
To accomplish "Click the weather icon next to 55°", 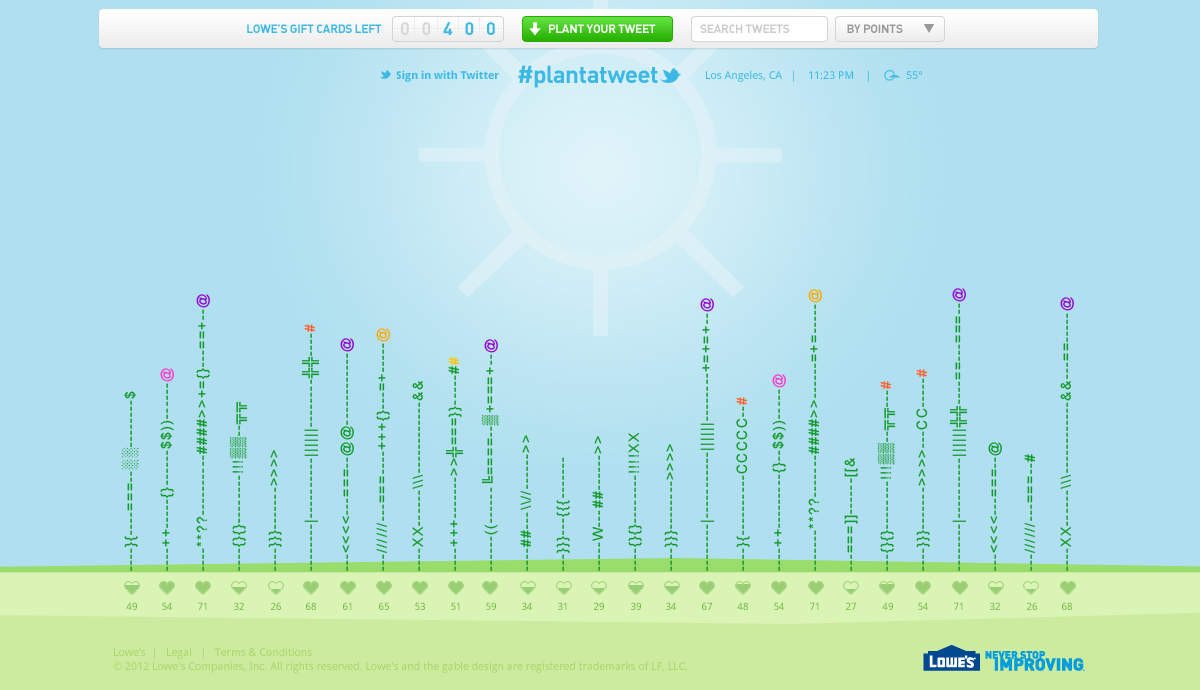I will tap(891, 75).
